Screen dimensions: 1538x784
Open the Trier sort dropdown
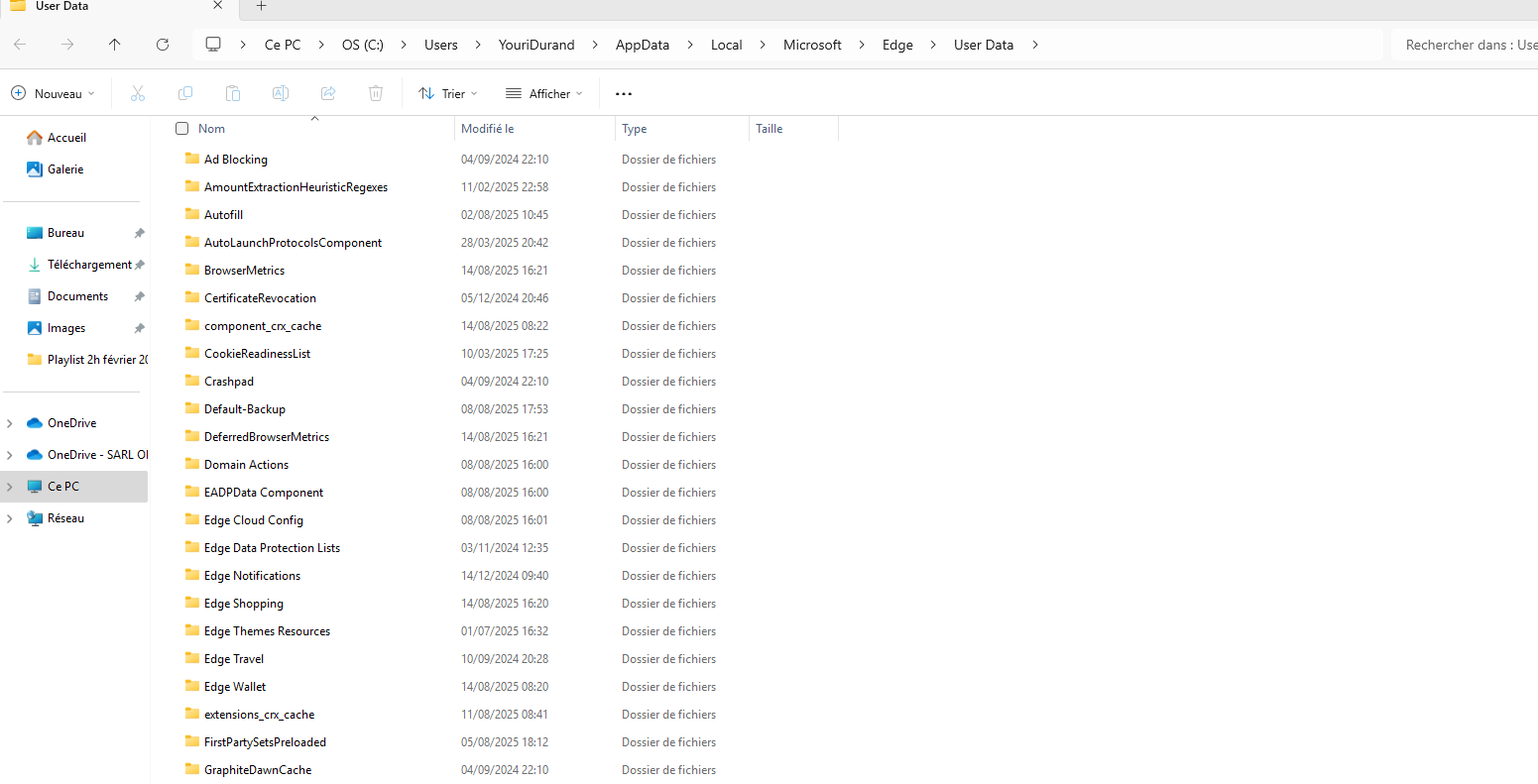coord(448,93)
